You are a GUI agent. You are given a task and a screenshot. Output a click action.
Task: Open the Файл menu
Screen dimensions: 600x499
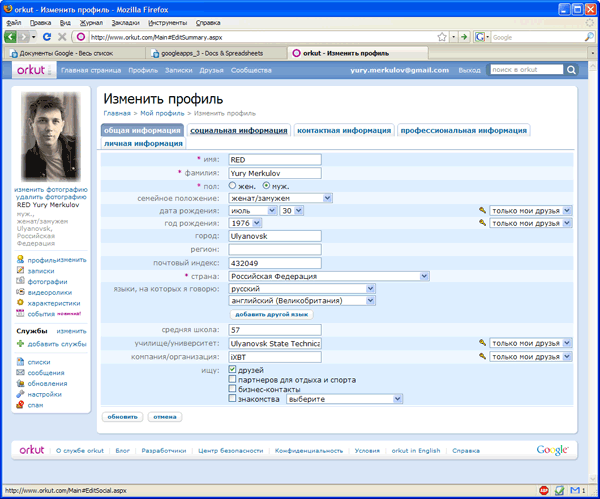point(13,23)
